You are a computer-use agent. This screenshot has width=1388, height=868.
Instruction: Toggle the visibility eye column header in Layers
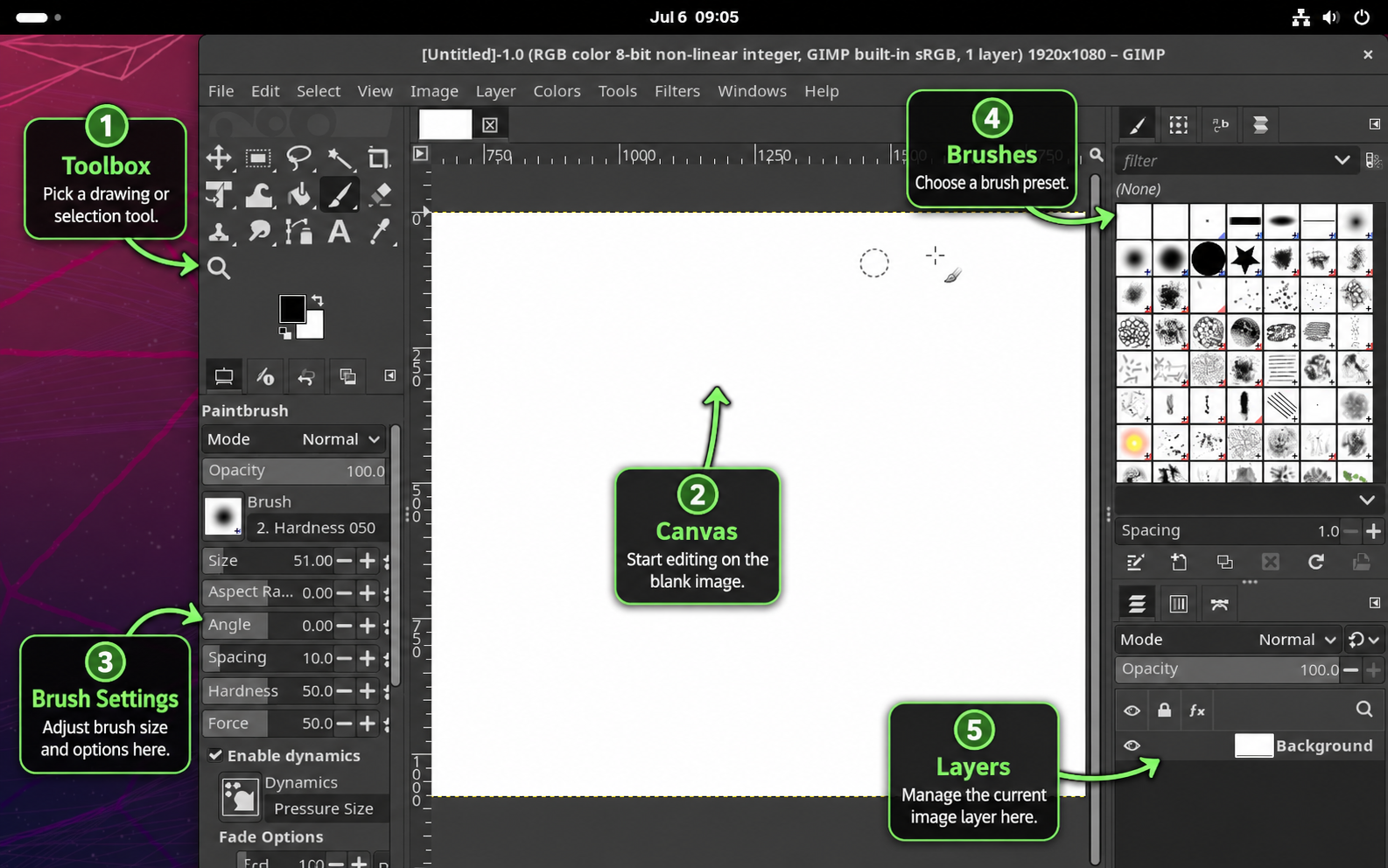[1132, 710]
